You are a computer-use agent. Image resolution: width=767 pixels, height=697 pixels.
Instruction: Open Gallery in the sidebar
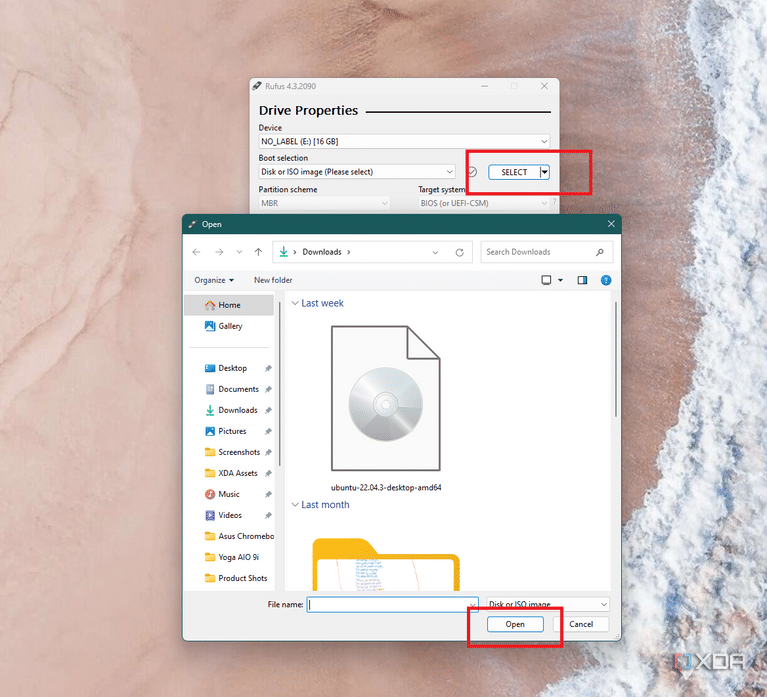(x=230, y=326)
